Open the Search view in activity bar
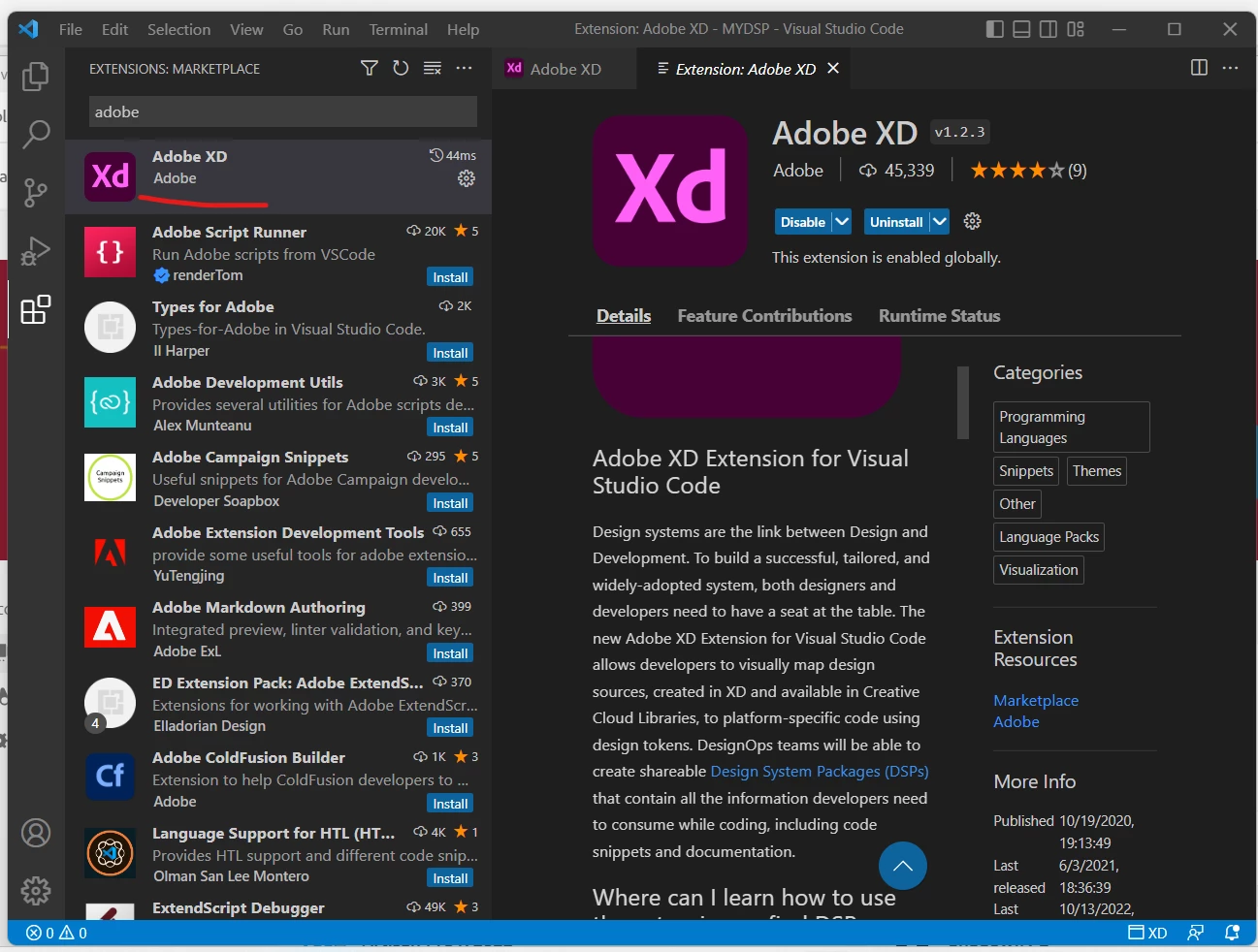The height and width of the screenshot is (952, 1258). pos(36,134)
